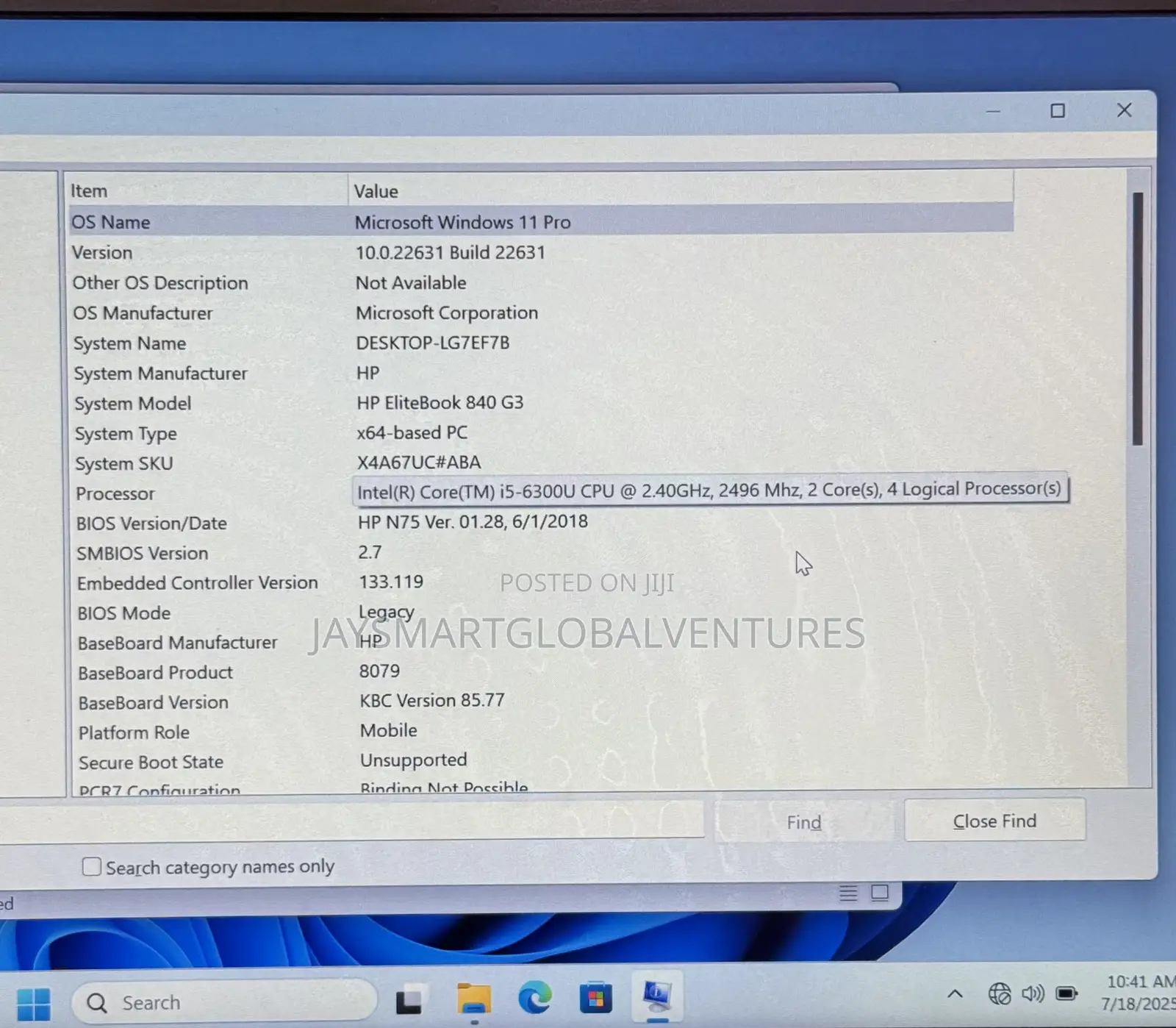Open network status from the tray
Viewport: 1176px width, 1028px height.
click(999, 994)
